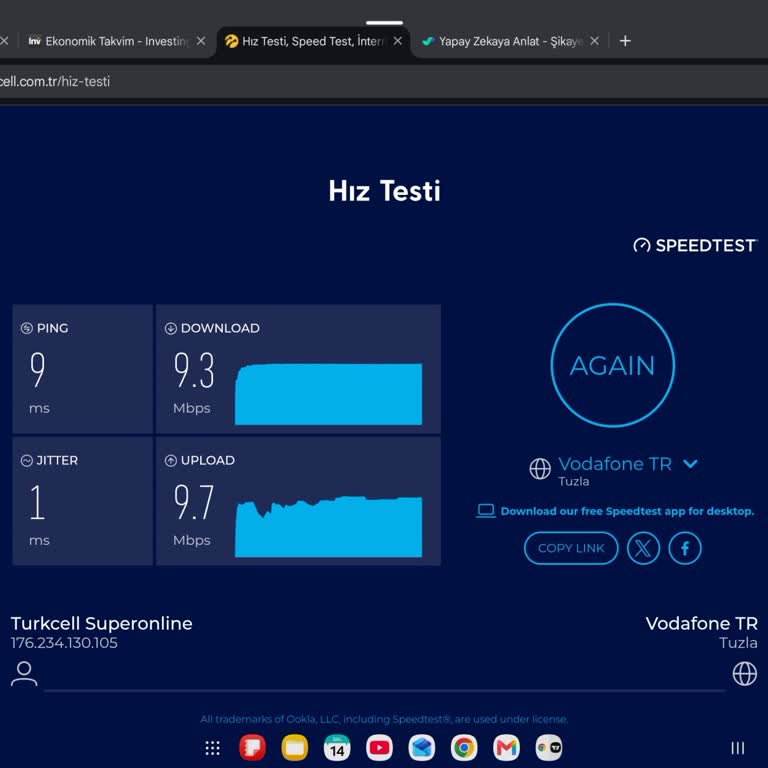Tap the Investing favicon on first tab

[x=34, y=41]
